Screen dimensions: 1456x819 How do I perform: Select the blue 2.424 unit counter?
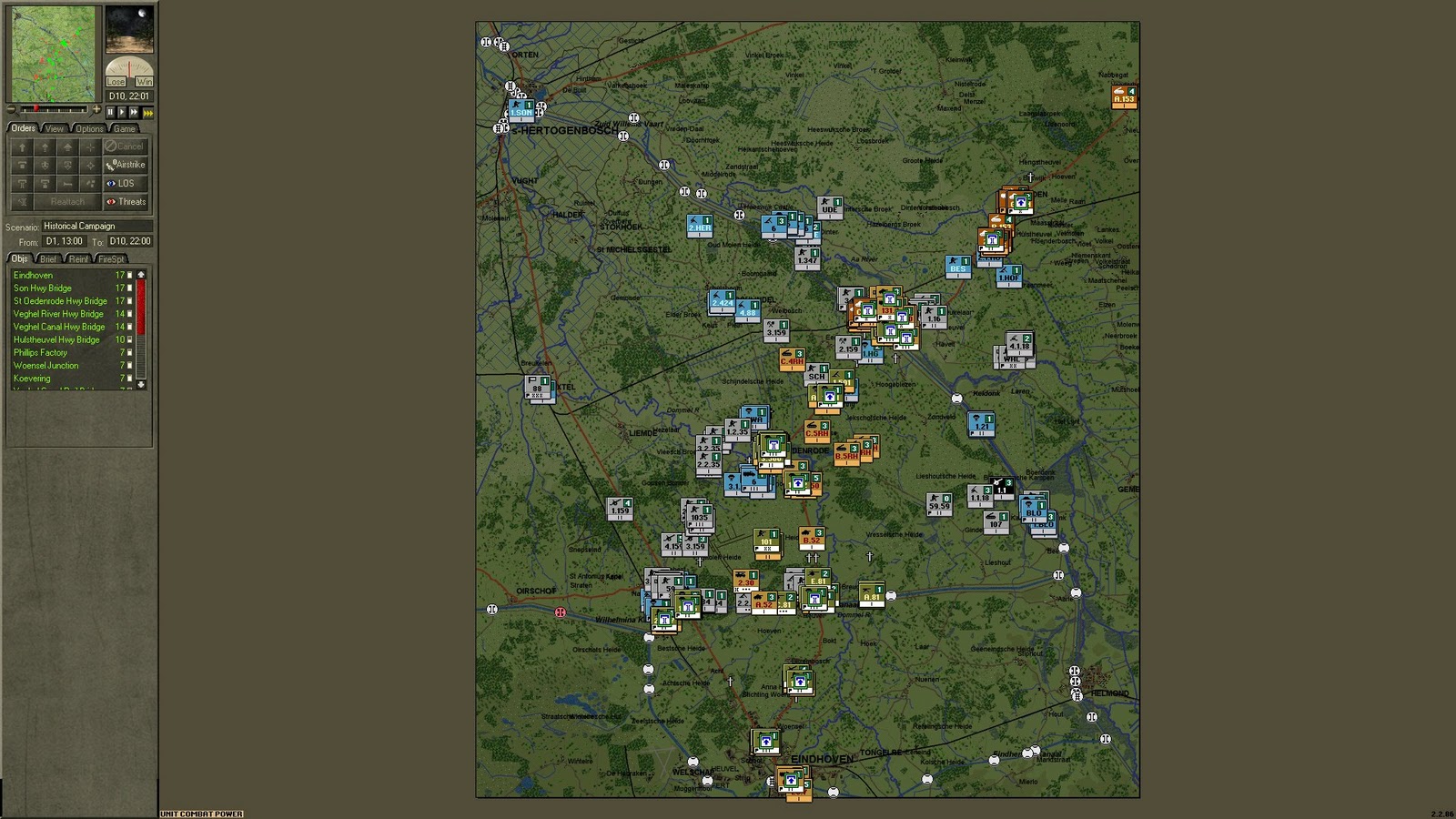pos(722,300)
